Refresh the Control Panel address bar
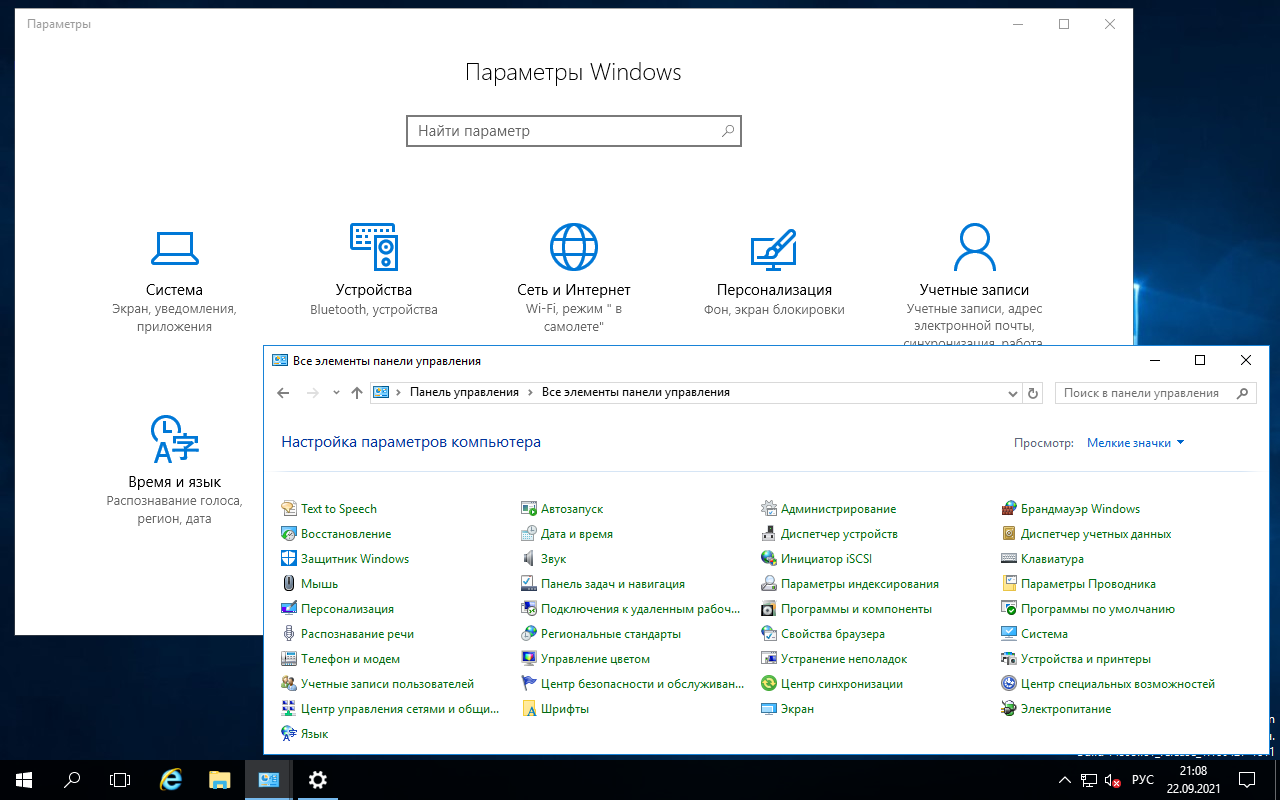Image resolution: width=1280 pixels, height=800 pixels. pyautogui.click(x=1034, y=393)
